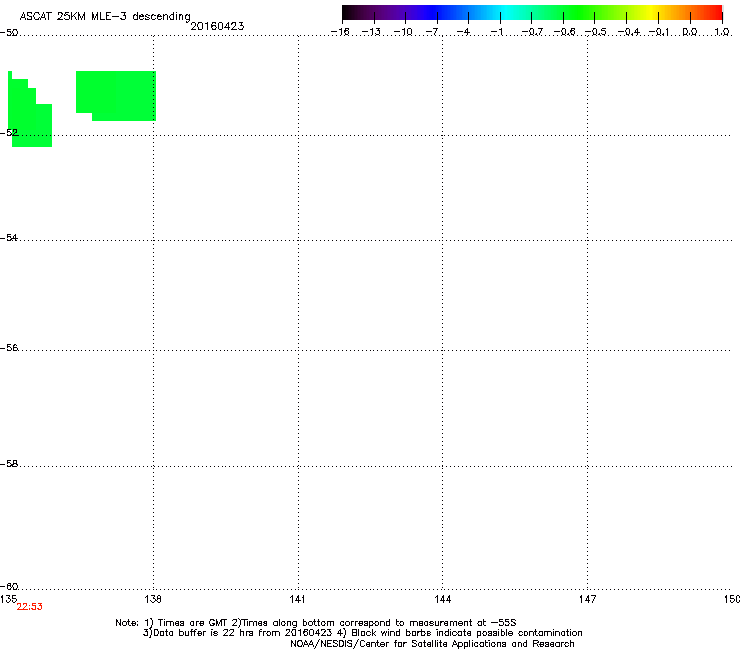Click the longitude label 147
This screenshot has width=740, height=650.
[587, 599]
